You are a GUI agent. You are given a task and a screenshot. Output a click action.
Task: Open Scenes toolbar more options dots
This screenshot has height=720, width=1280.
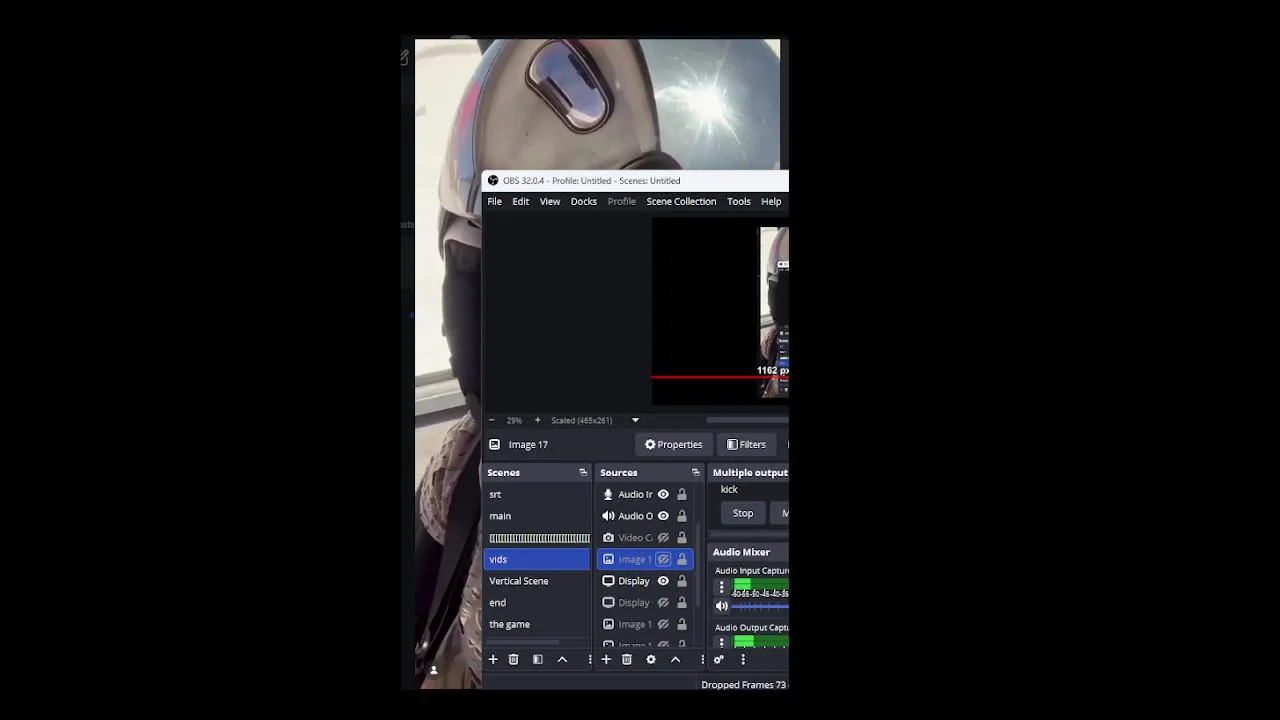tap(589, 659)
